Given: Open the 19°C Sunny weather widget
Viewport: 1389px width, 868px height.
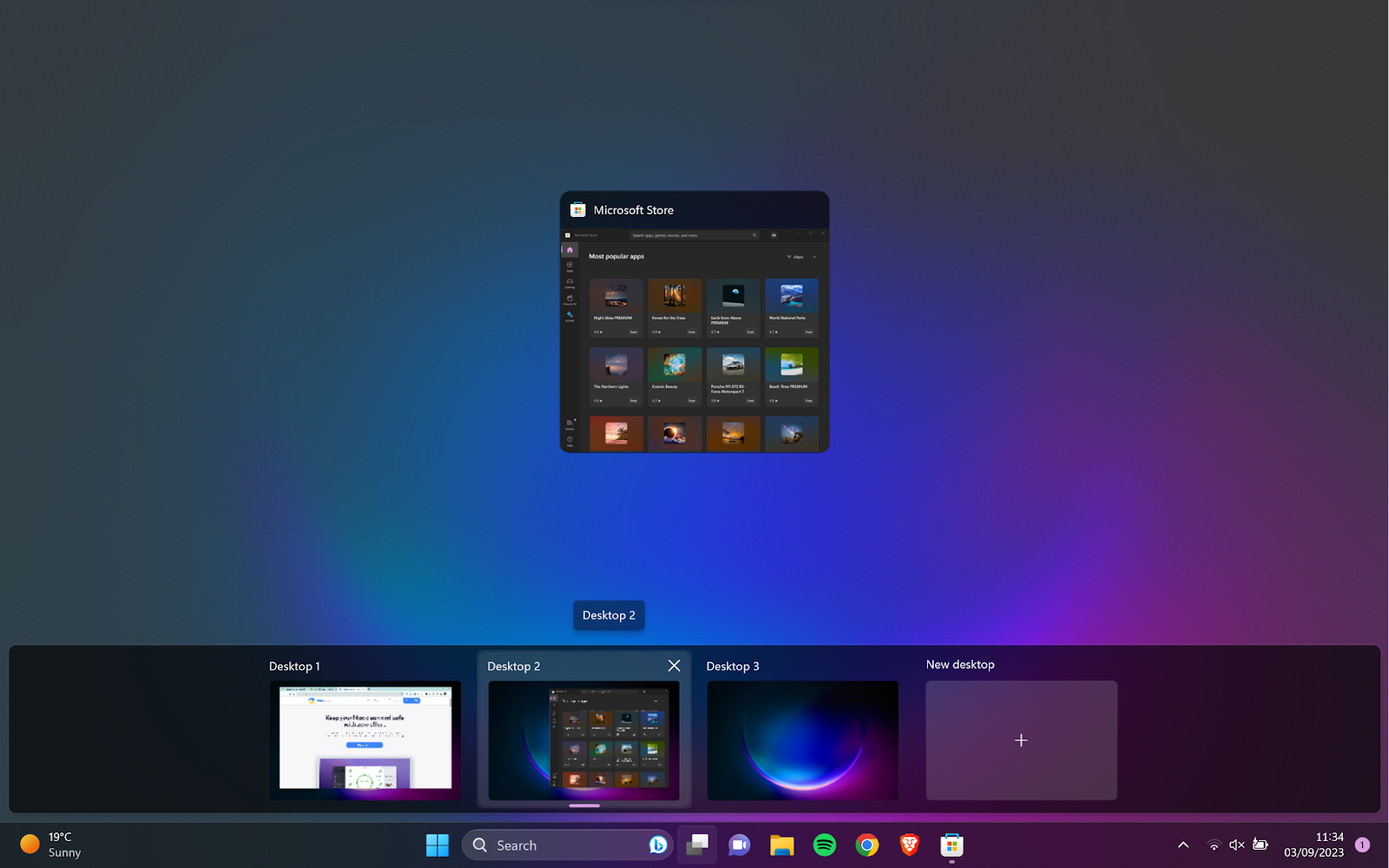Looking at the screenshot, I should (50, 845).
